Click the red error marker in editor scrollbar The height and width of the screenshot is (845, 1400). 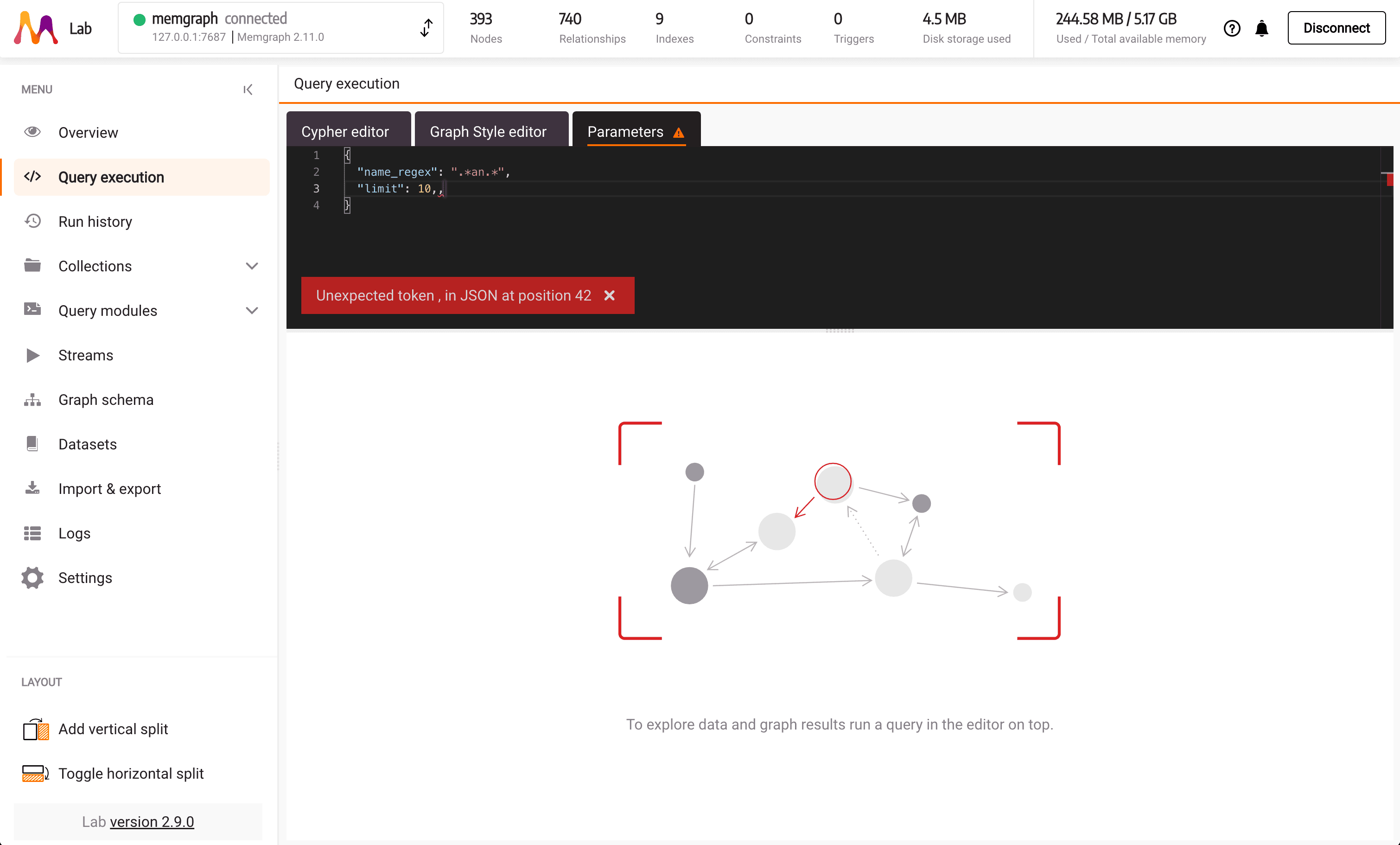(1389, 179)
